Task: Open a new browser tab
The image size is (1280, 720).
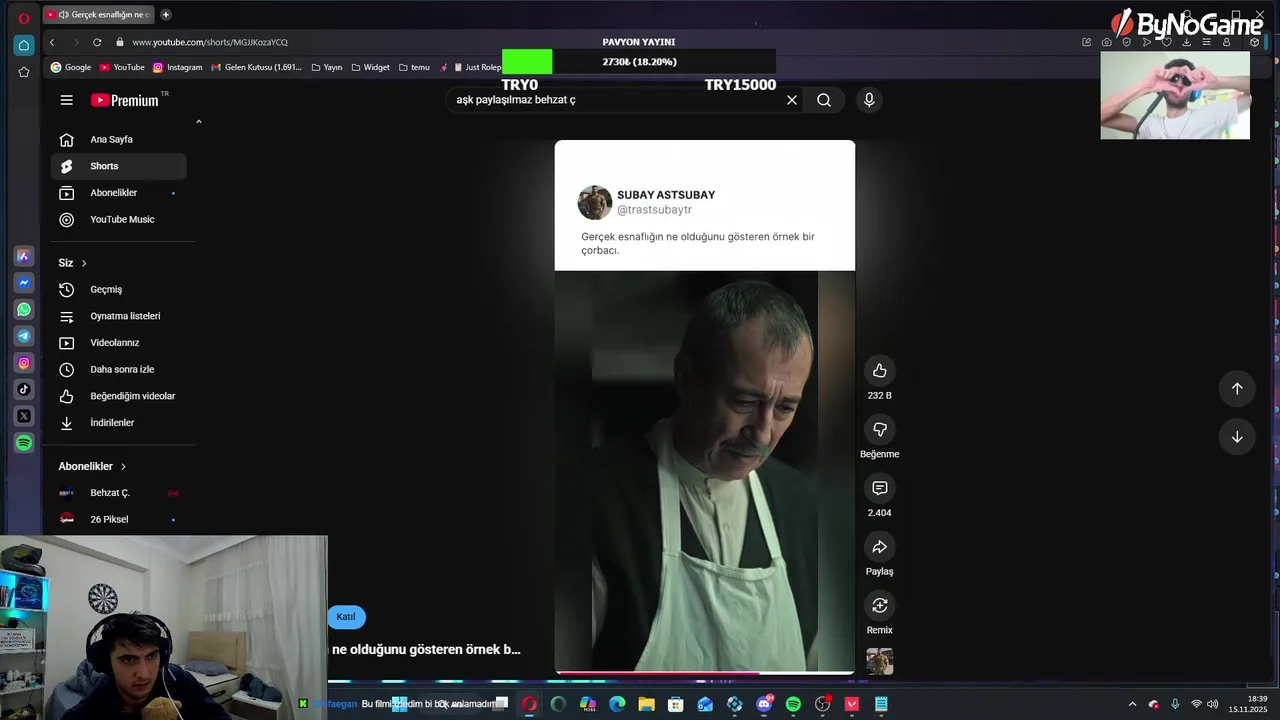Action: pyautogui.click(x=166, y=14)
